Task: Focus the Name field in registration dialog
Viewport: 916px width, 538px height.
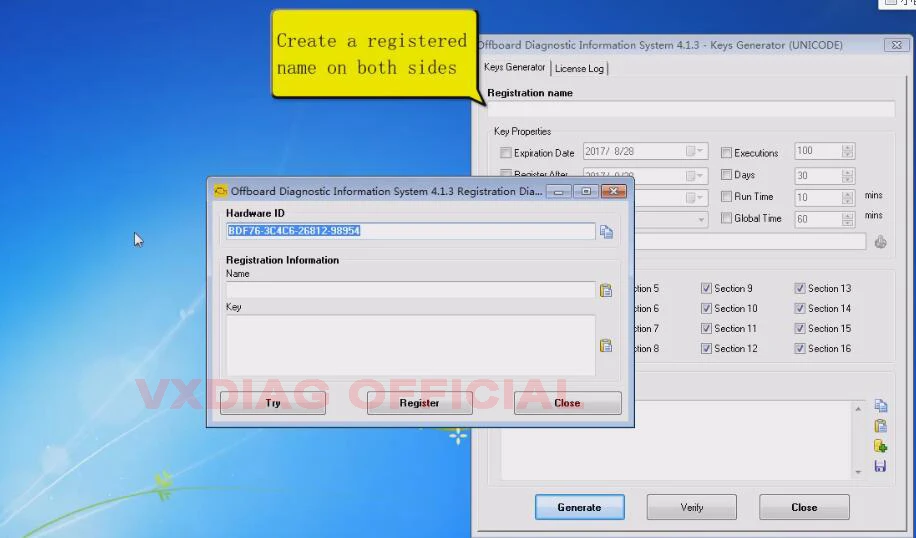Action: click(411, 290)
